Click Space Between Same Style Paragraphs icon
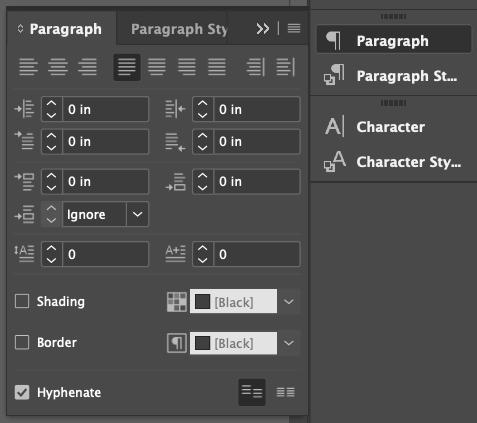The width and height of the screenshot is (477, 423). pyautogui.click(x=24, y=214)
